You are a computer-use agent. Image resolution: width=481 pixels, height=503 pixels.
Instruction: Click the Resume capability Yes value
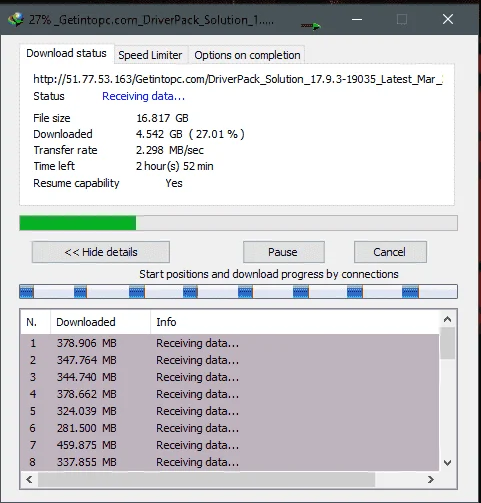174,183
